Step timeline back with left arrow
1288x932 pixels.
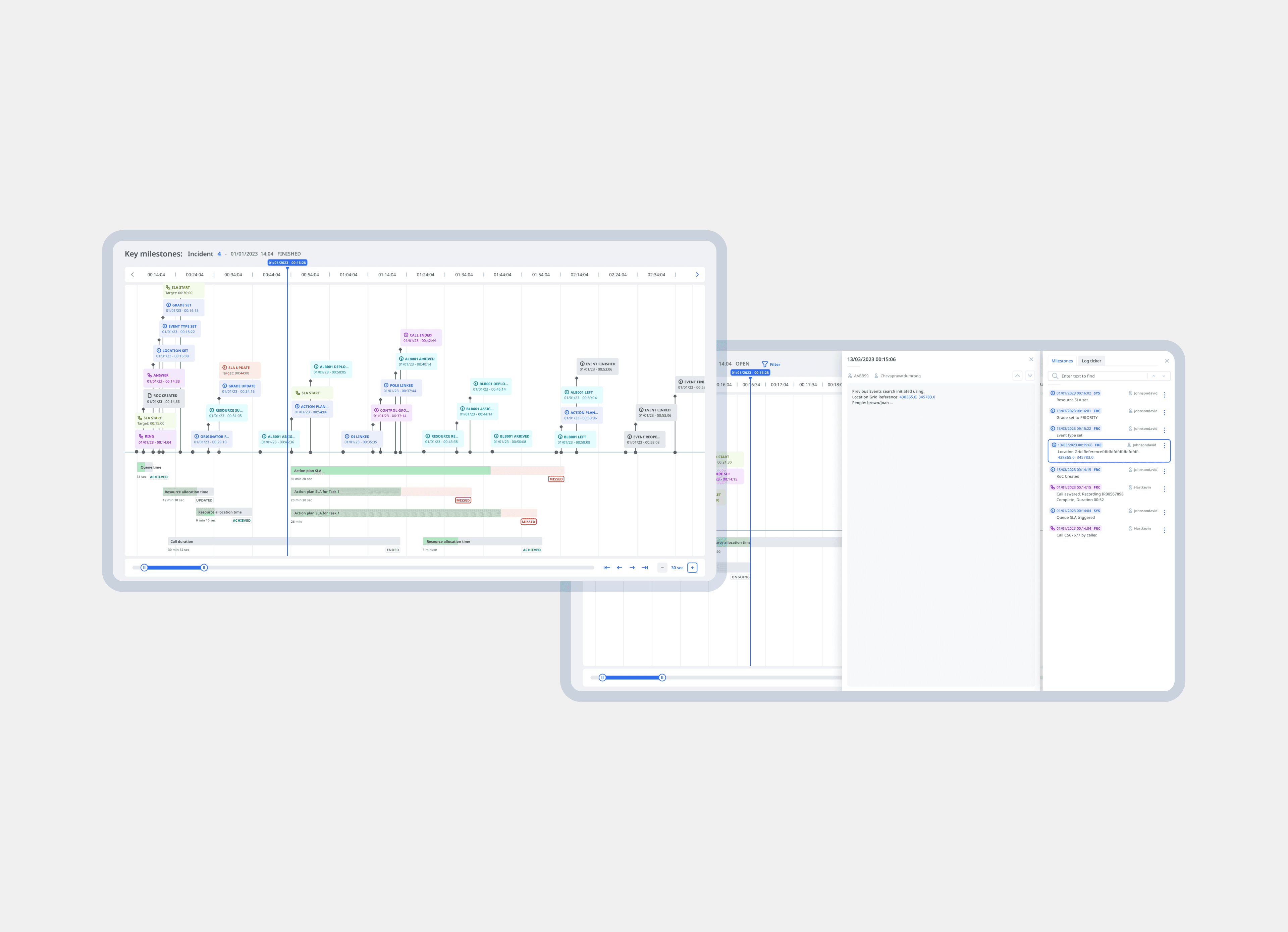(x=619, y=568)
